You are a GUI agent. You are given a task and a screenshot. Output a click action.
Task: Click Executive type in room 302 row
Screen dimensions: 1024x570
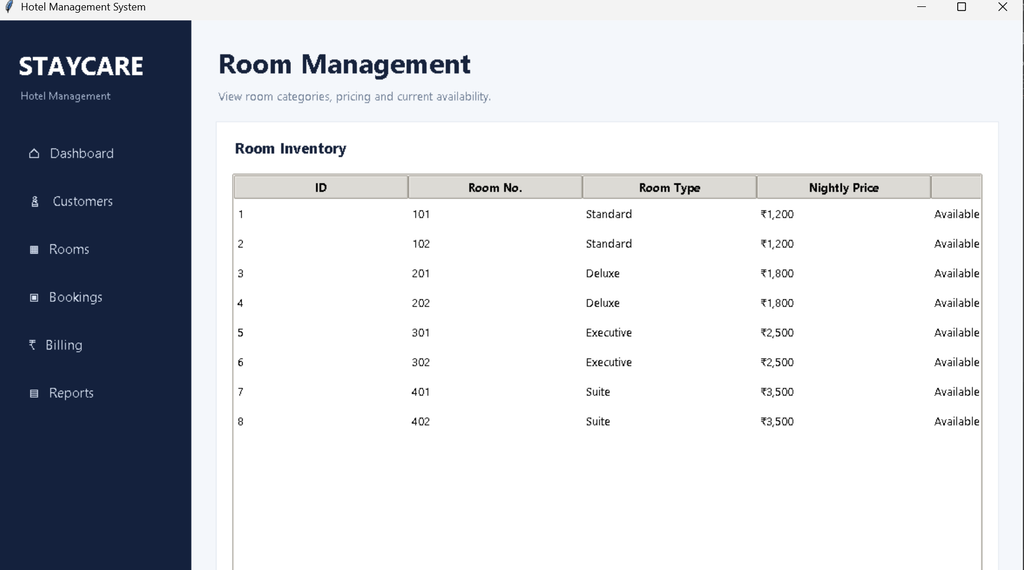[609, 362]
